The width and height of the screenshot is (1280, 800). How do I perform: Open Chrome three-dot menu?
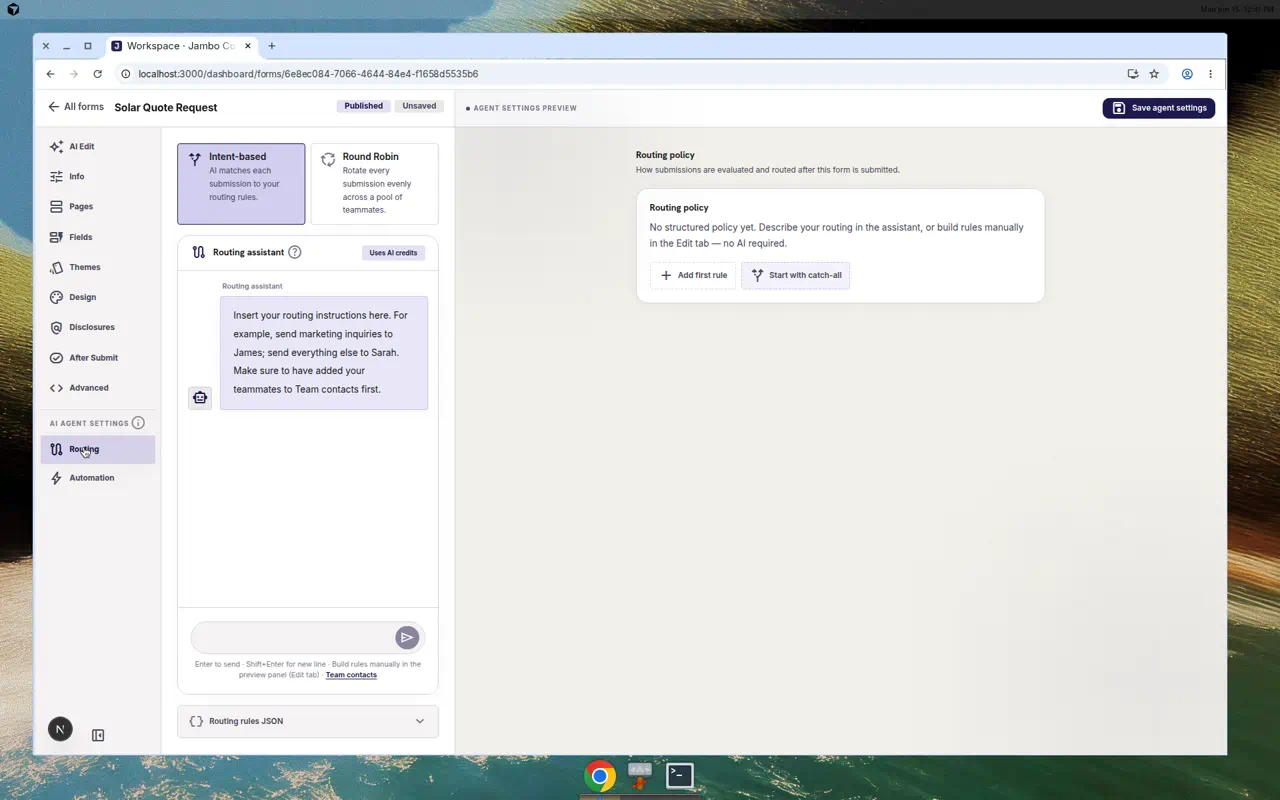pos(1210,74)
